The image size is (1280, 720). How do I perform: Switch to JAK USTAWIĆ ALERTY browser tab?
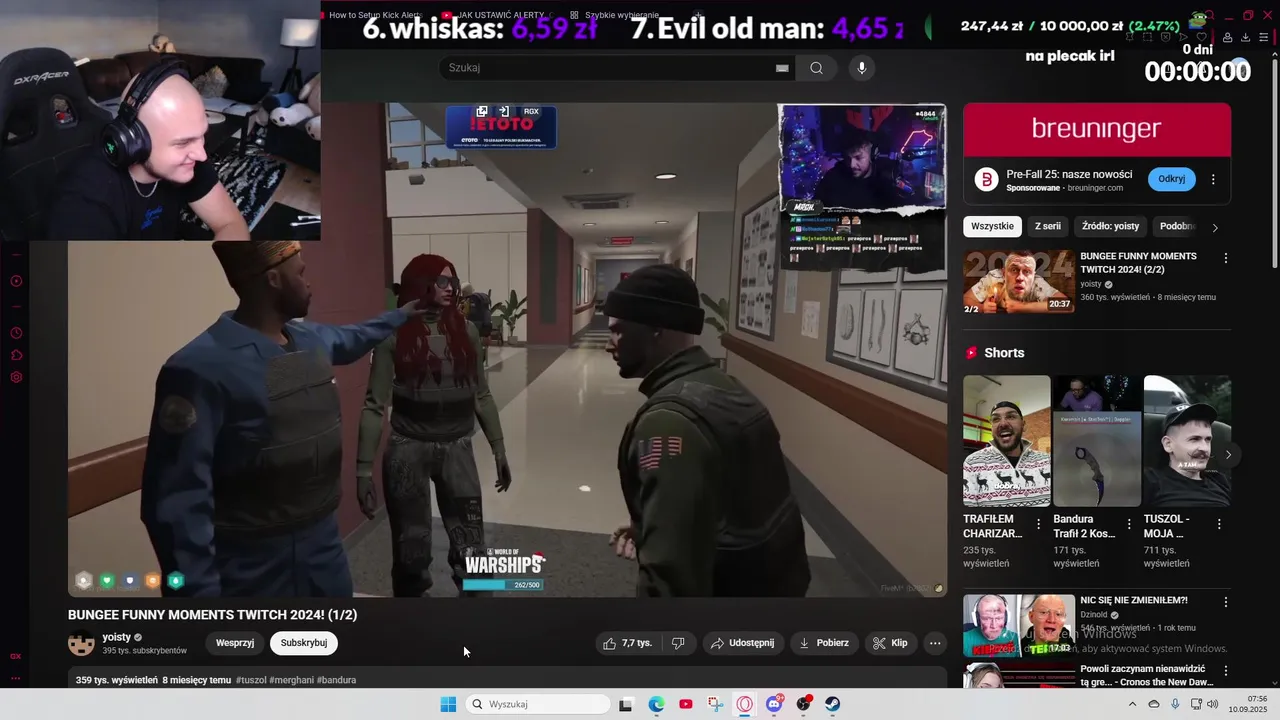(497, 15)
